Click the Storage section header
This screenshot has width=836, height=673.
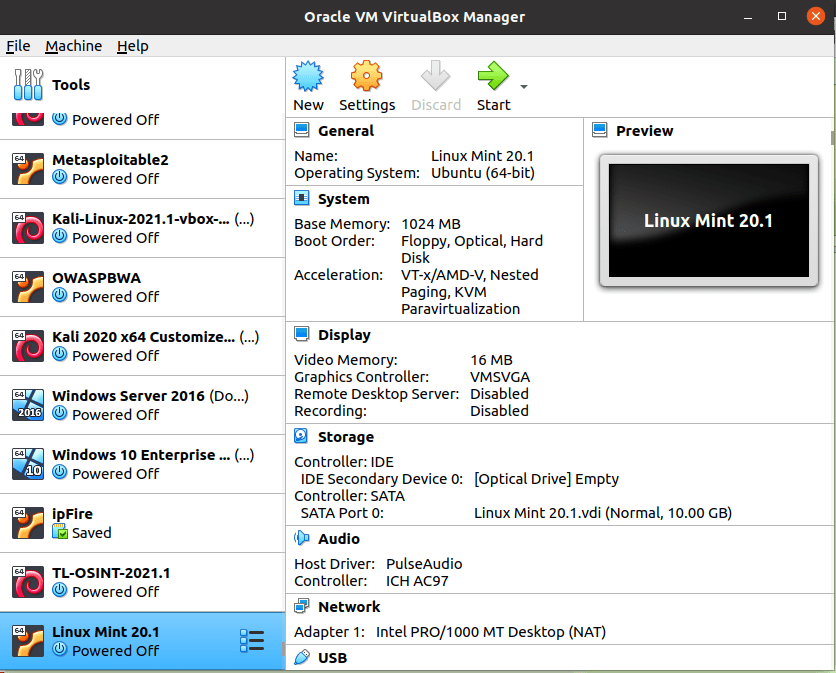(x=345, y=437)
